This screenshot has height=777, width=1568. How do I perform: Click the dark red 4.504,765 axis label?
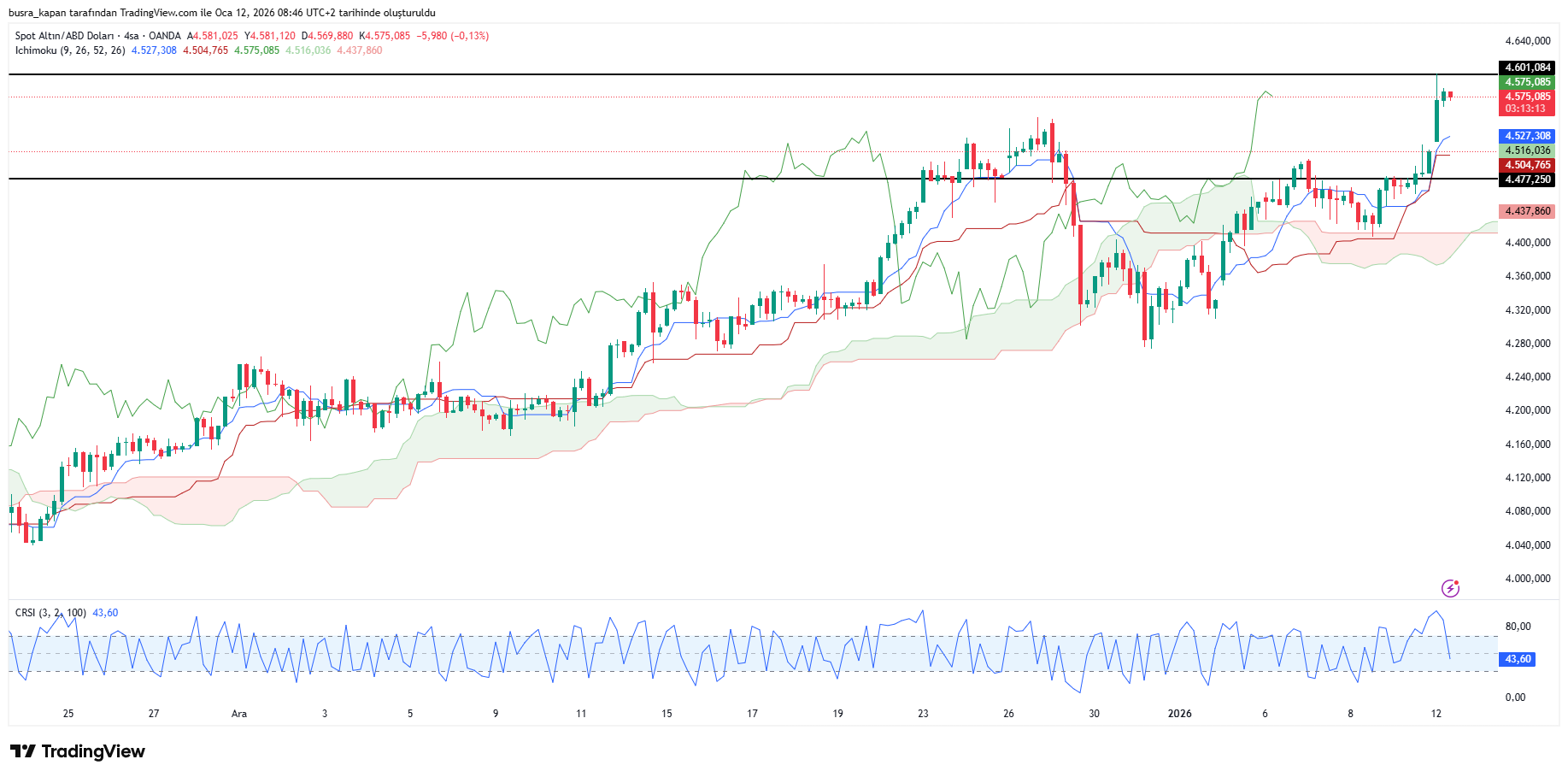pyautogui.click(x=1527, y=165)
